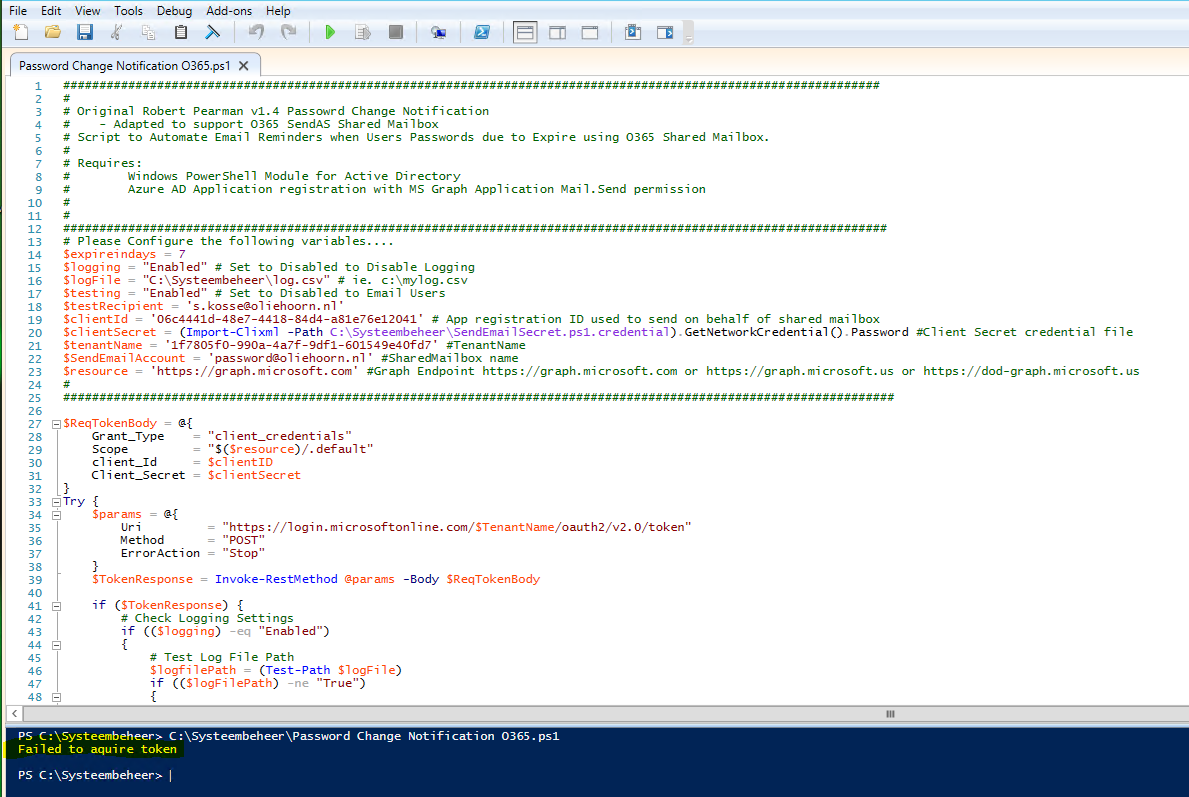Copy selection to clipboard
This screenshot has height=797, width=1189.
click(x=149, y=32)
